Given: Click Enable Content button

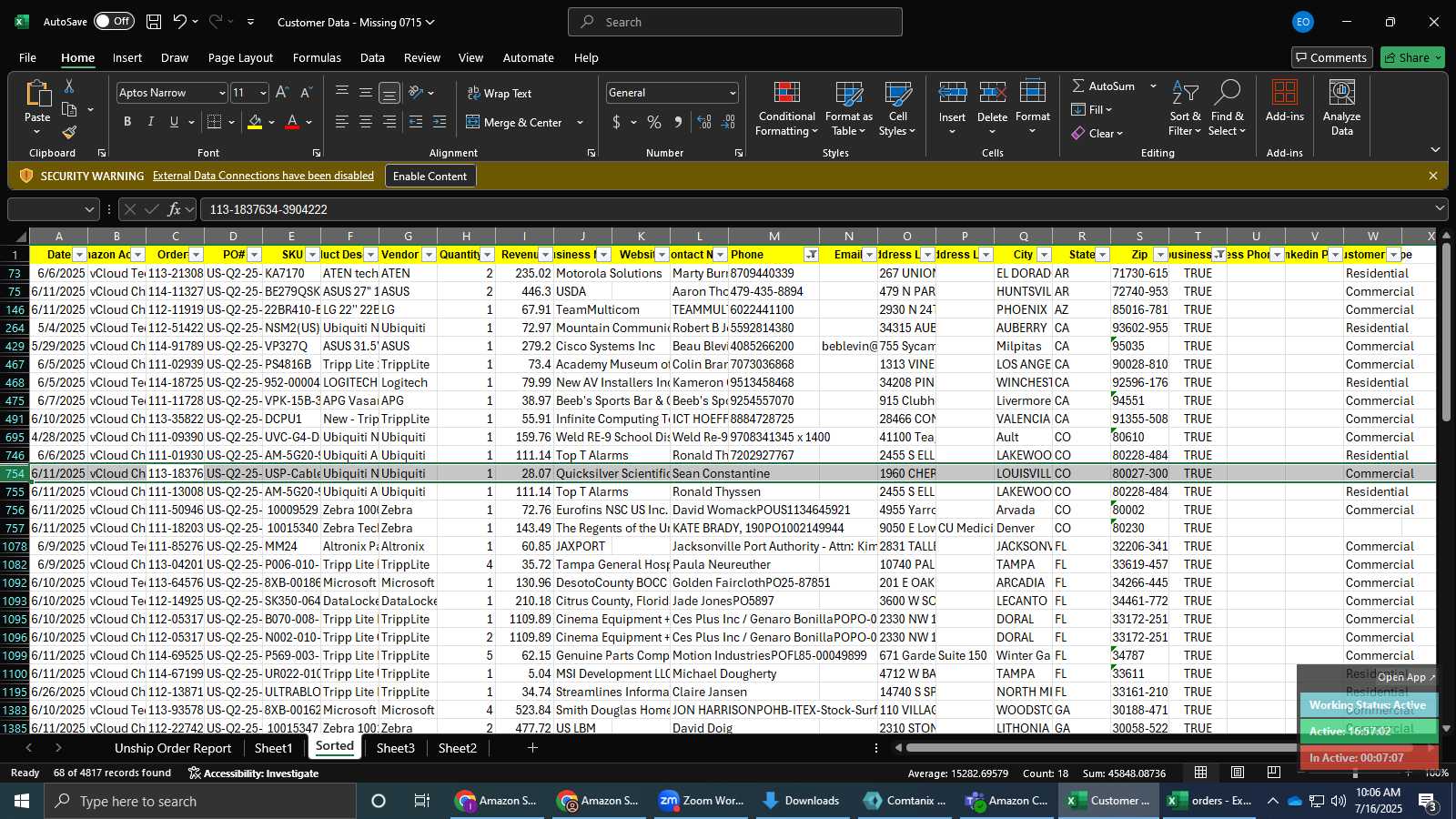Looking at the screenshot, I should point(430,176).
